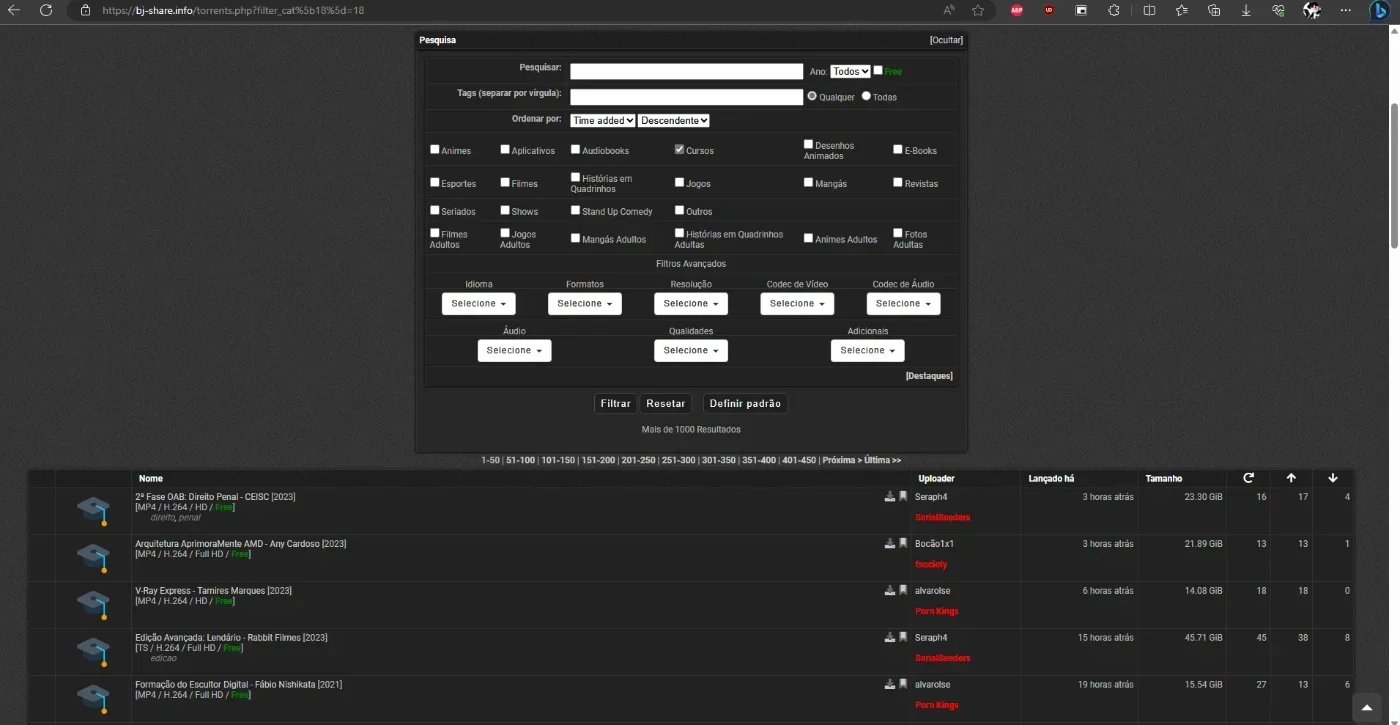The width and height of the screenshot is (1400, 725).
Task: Expand the Qualidades Selecione dropdown
Action: tap(691, 350)
